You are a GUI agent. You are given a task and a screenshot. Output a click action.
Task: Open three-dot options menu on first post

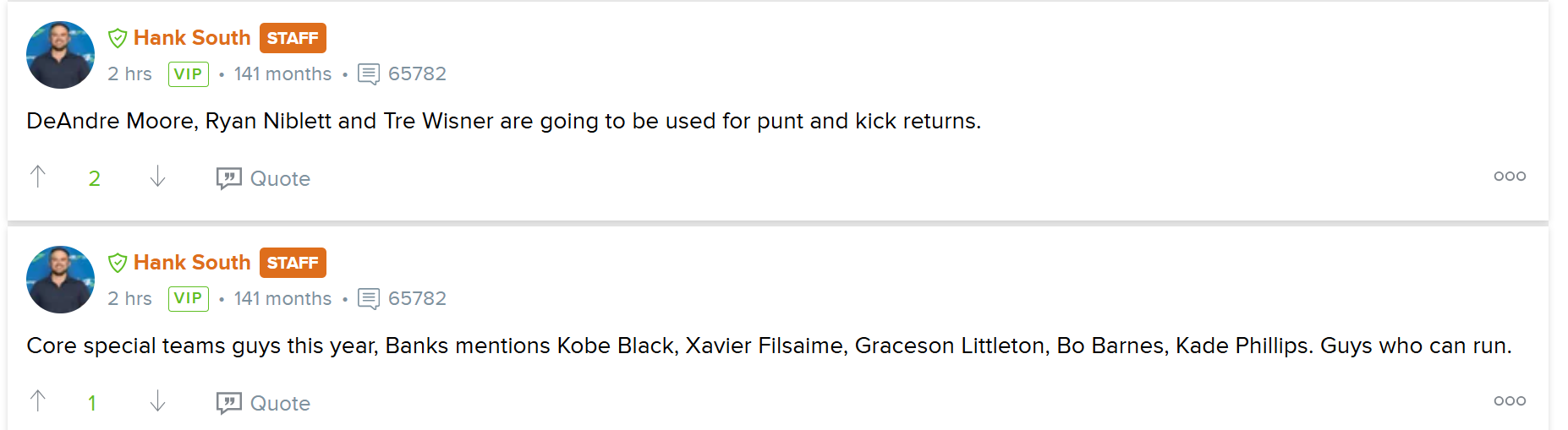[1510, 176]
